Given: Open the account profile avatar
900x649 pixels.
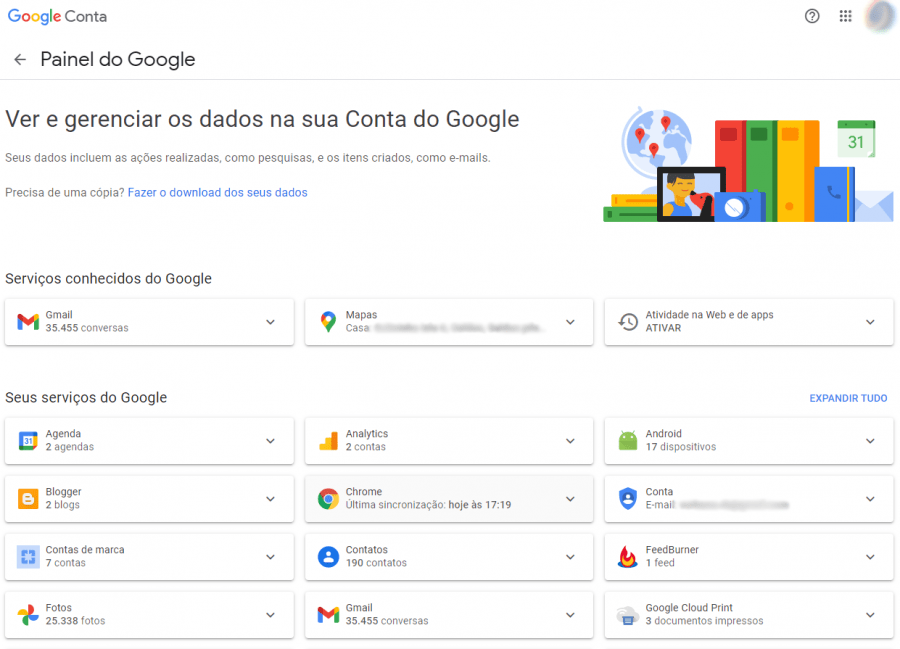Looking at the screenshot, I should coord(880,16).
